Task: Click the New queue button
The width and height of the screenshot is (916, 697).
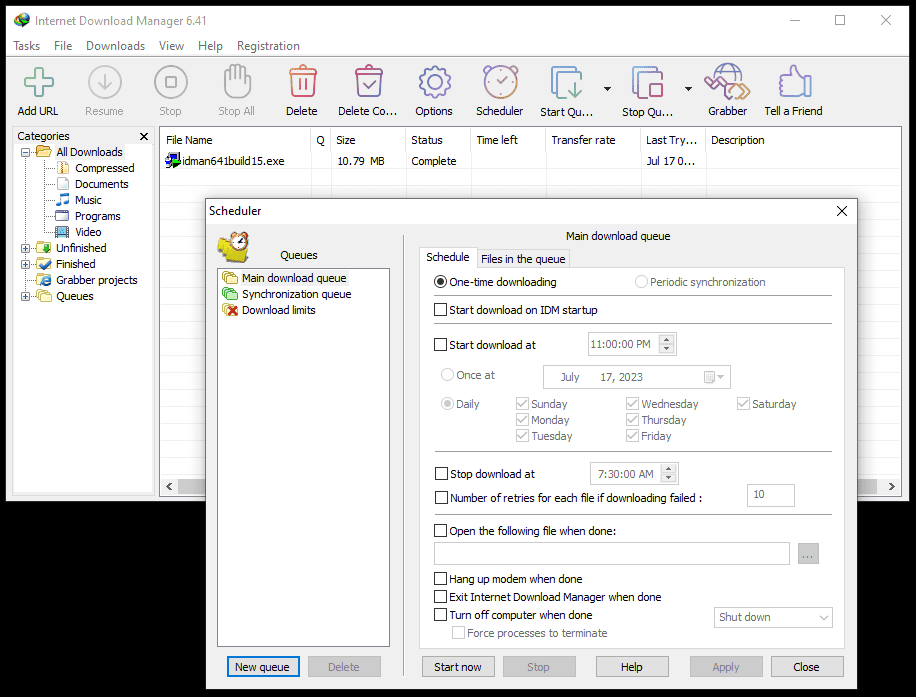Action: (263, 667)
